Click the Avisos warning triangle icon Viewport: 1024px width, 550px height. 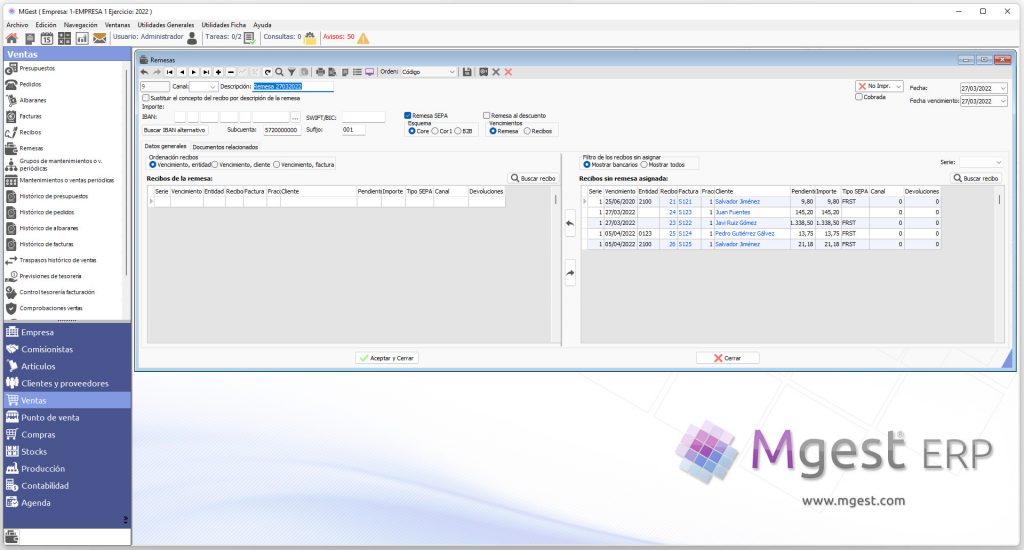[363, 39]
